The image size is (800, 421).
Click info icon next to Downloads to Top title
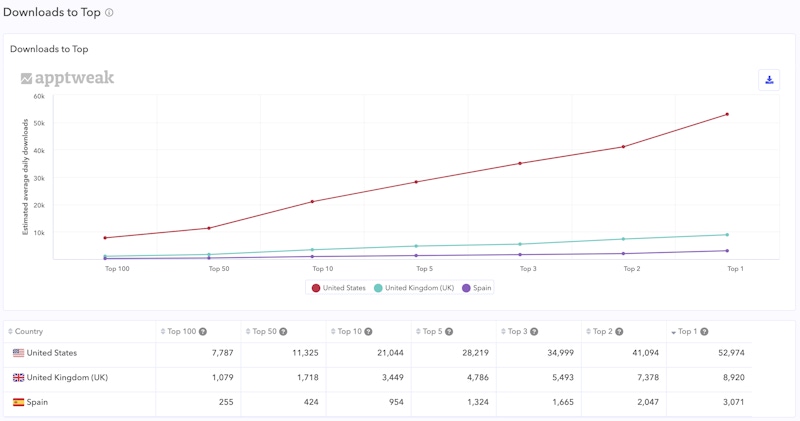(x=109, y=13)
